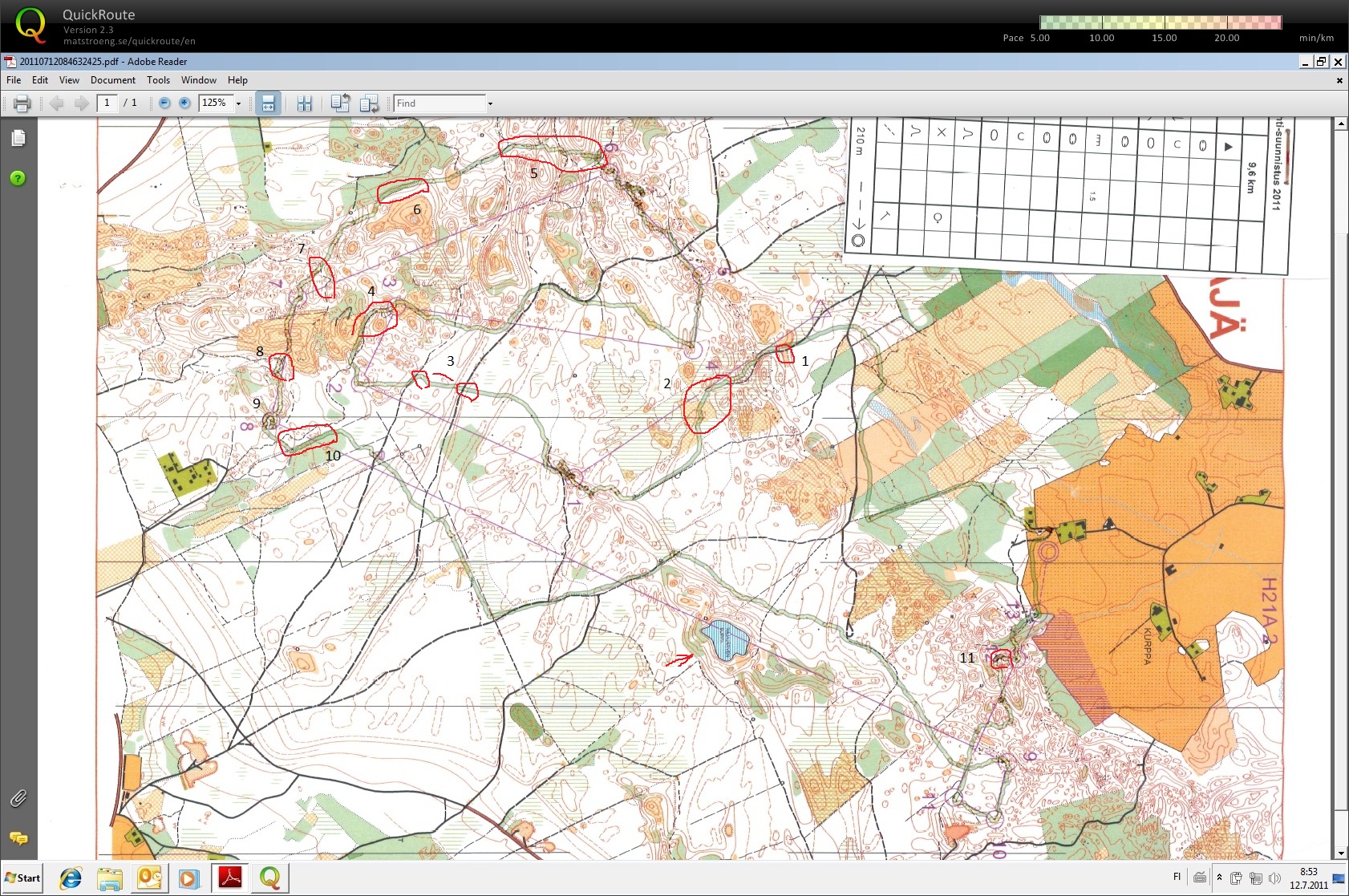1349x896 pixels.
Task: Switch to QuickRoute taskbar button
Action: (x=270, y=878)
